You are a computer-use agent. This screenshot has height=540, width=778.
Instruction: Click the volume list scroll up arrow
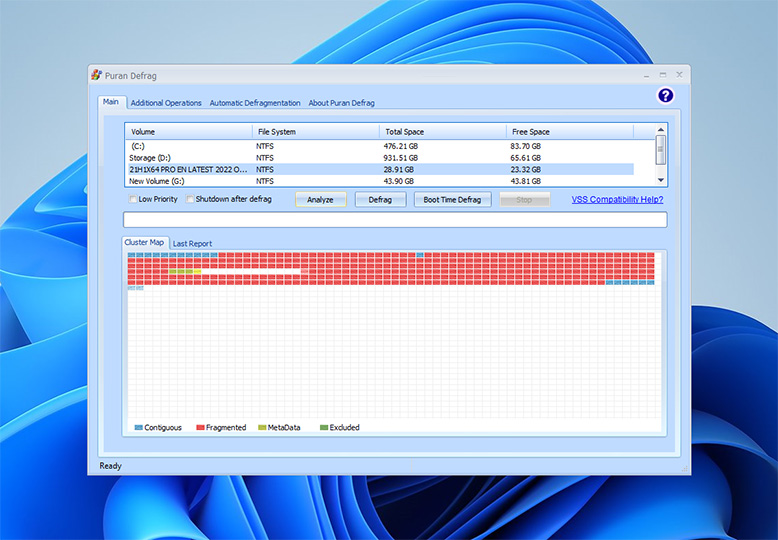(x=660, y=130)
